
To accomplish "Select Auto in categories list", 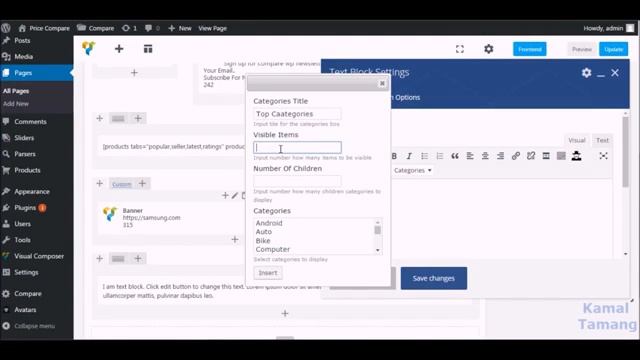I will click(264, 232).
